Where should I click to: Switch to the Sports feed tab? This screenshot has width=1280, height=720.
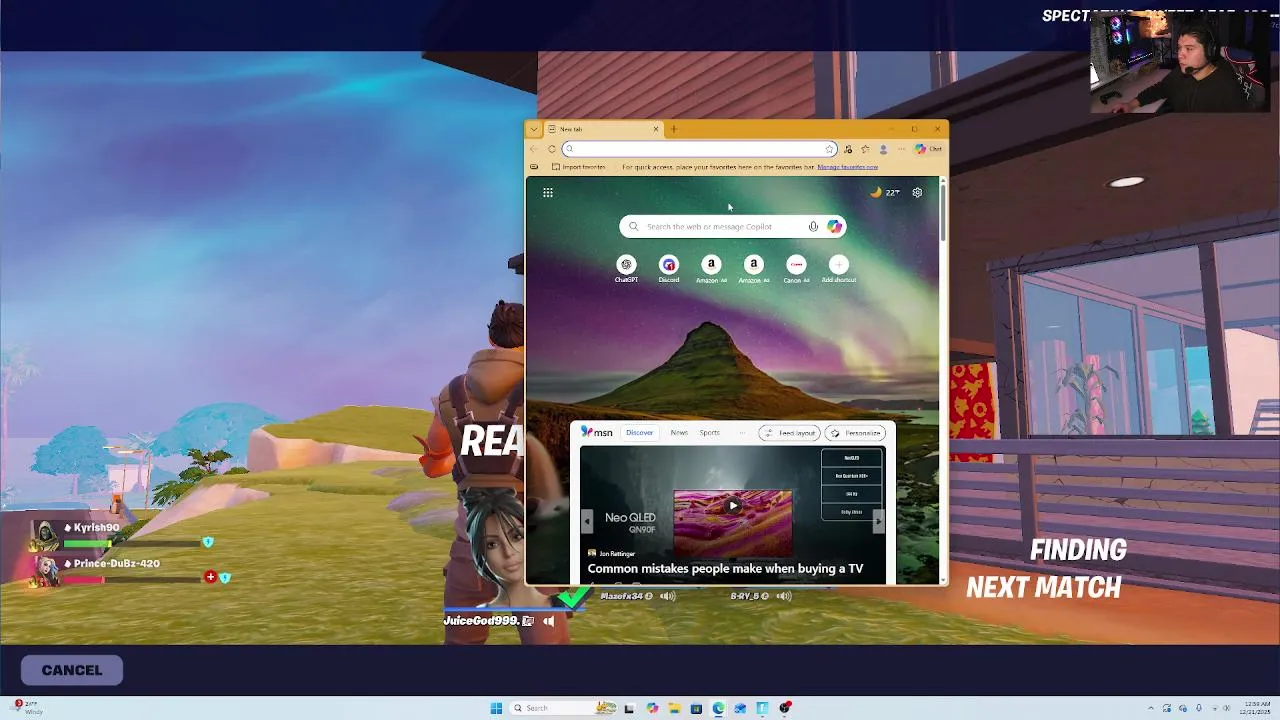click(x=709, y=433)
